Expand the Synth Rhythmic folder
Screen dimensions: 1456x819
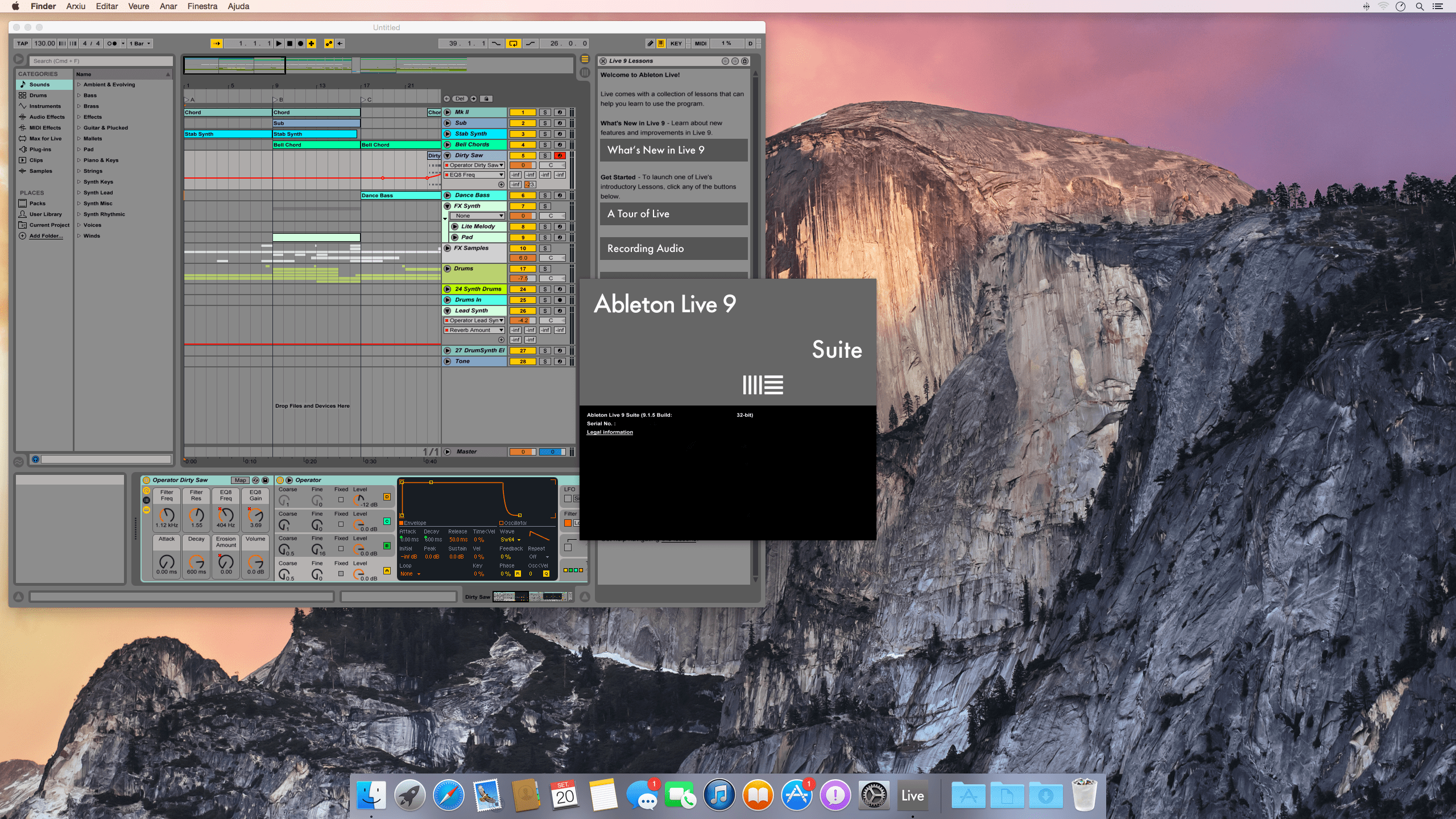79,214
